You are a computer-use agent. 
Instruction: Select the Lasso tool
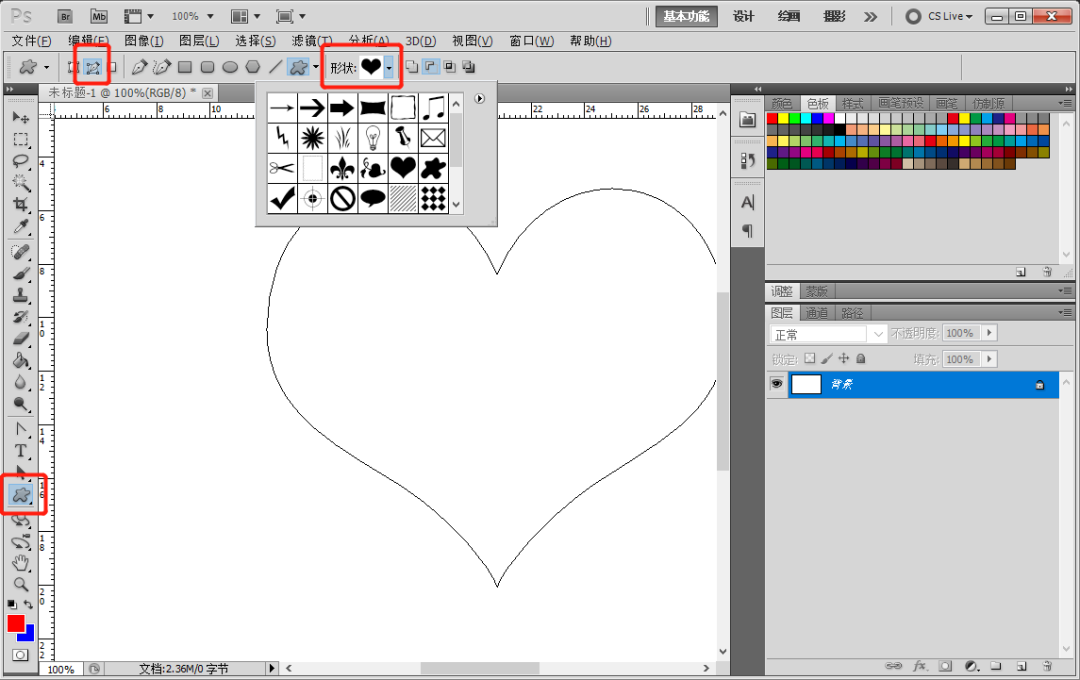(x=21, y=161)
